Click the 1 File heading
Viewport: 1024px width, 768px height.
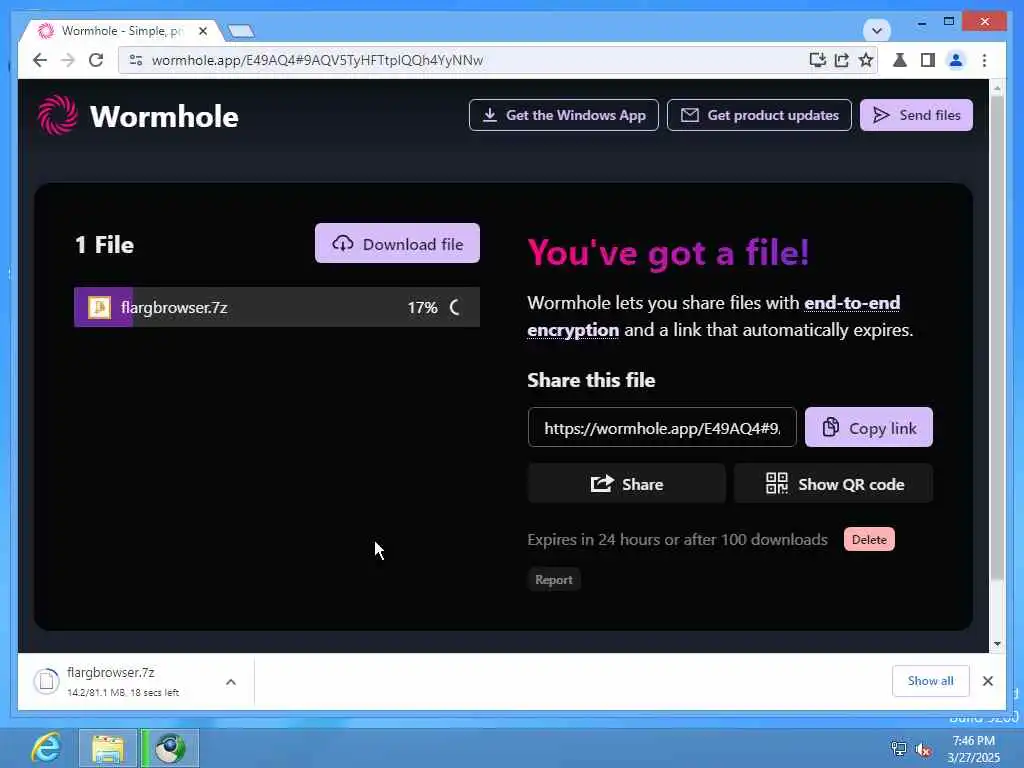(104, 245)
